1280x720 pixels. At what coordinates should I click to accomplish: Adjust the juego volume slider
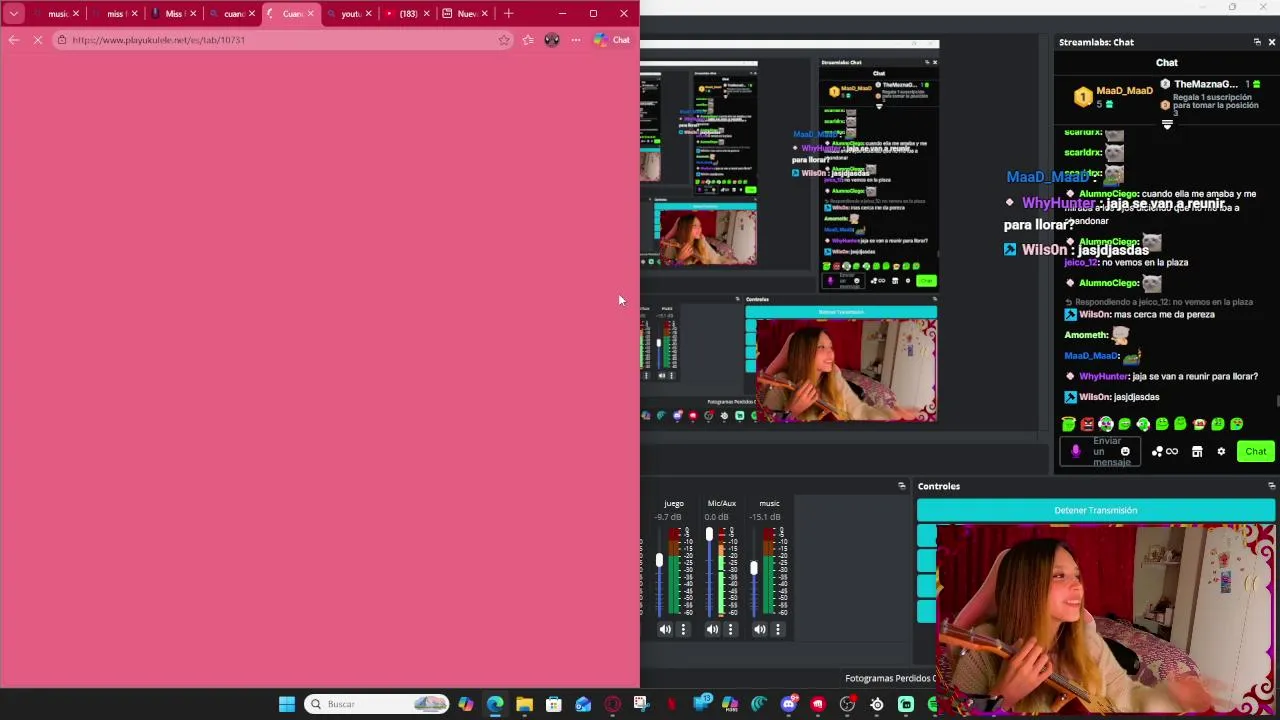659,560
